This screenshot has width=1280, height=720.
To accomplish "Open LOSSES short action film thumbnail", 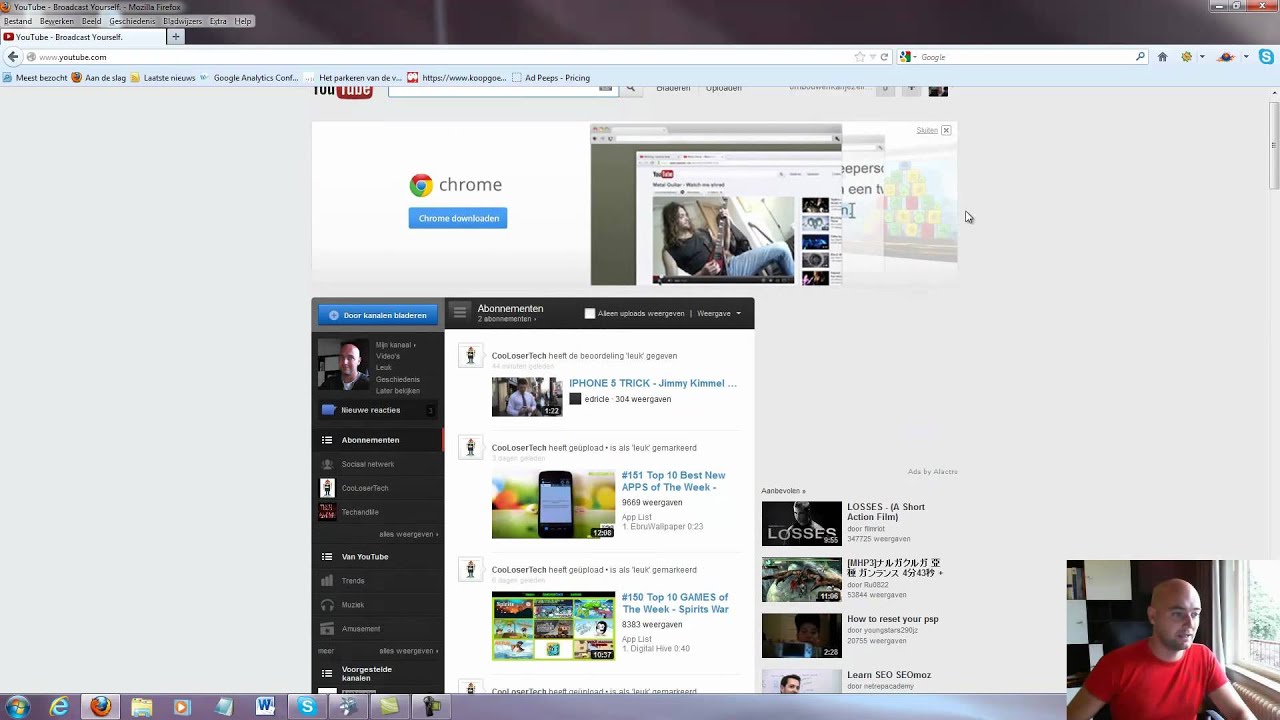I will 802,523.
